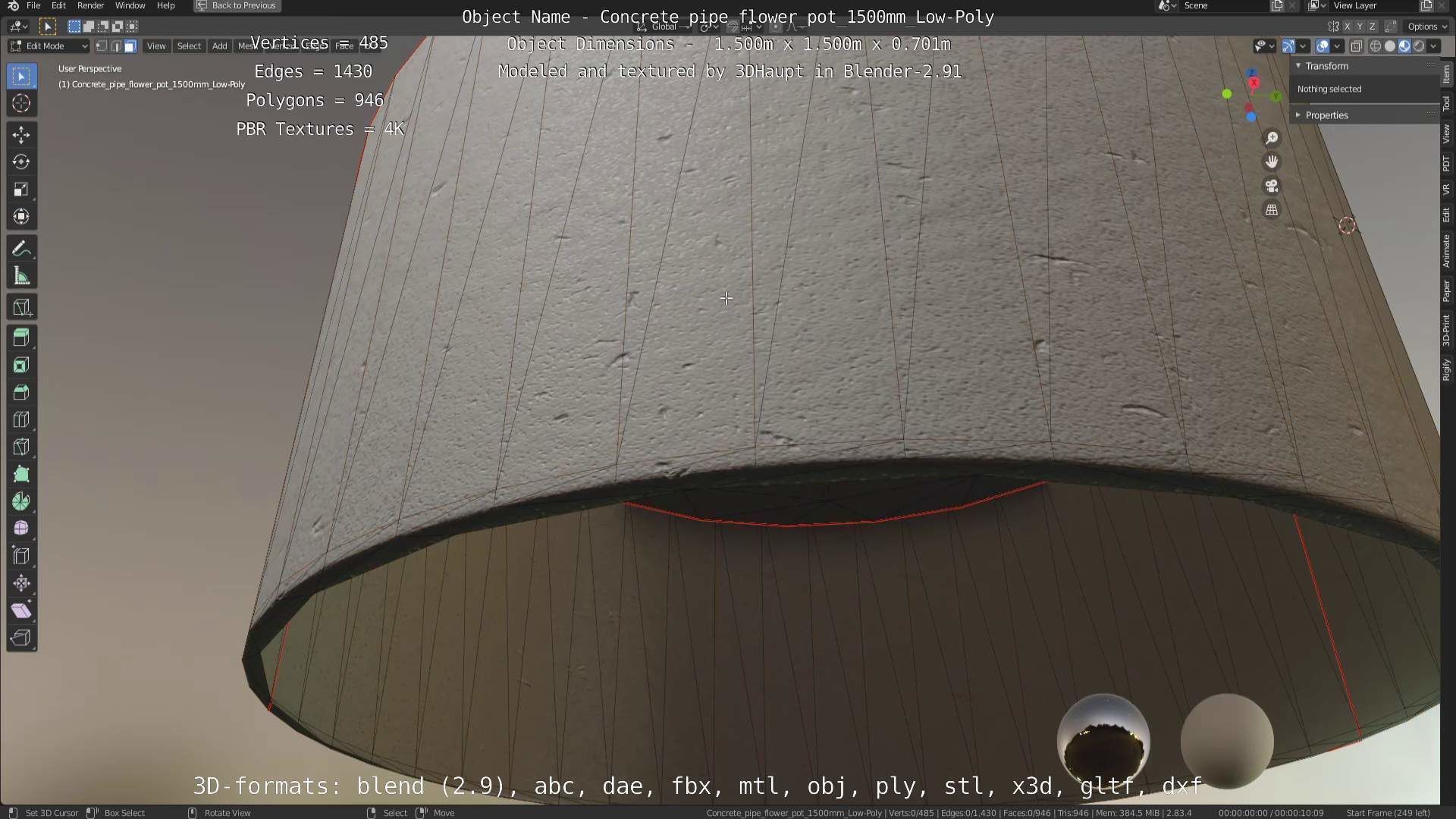Select the Knife tool
The image size is (1456, 819).
[21, 447]
